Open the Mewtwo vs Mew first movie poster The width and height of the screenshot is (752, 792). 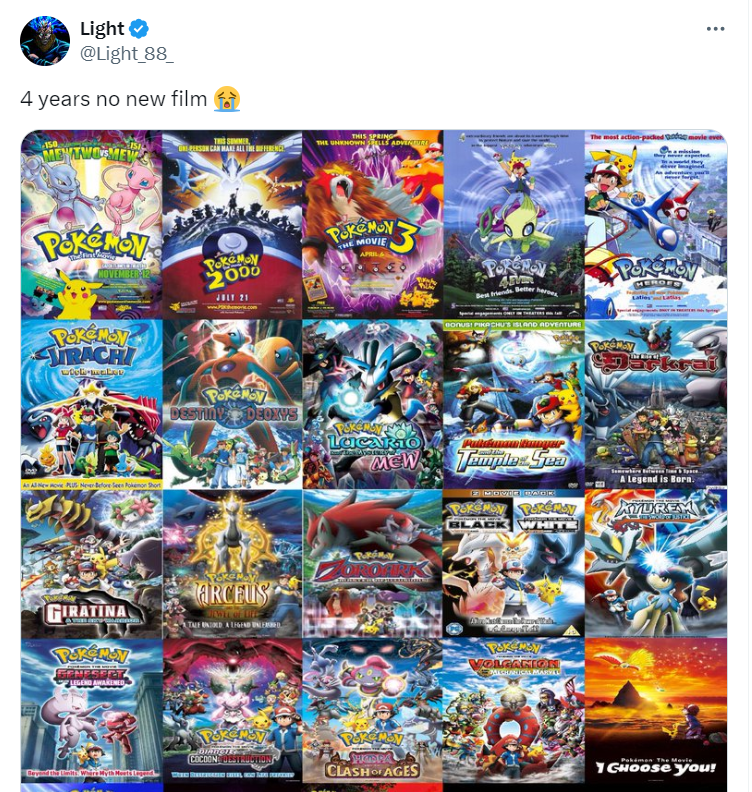(91, 224)
